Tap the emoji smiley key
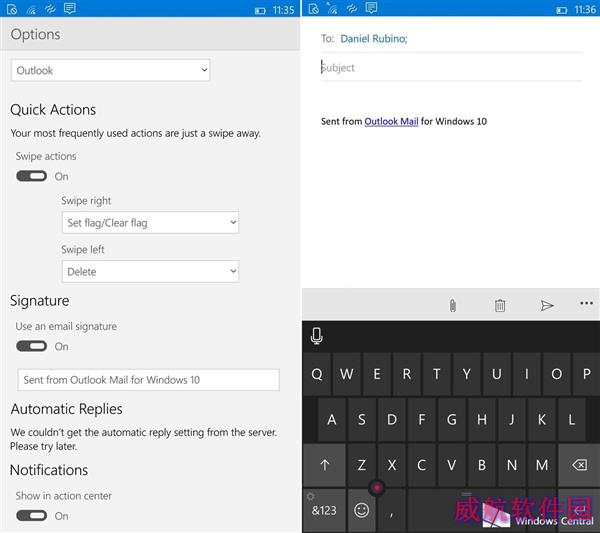600x533 pixels. [x=361, y=510]
